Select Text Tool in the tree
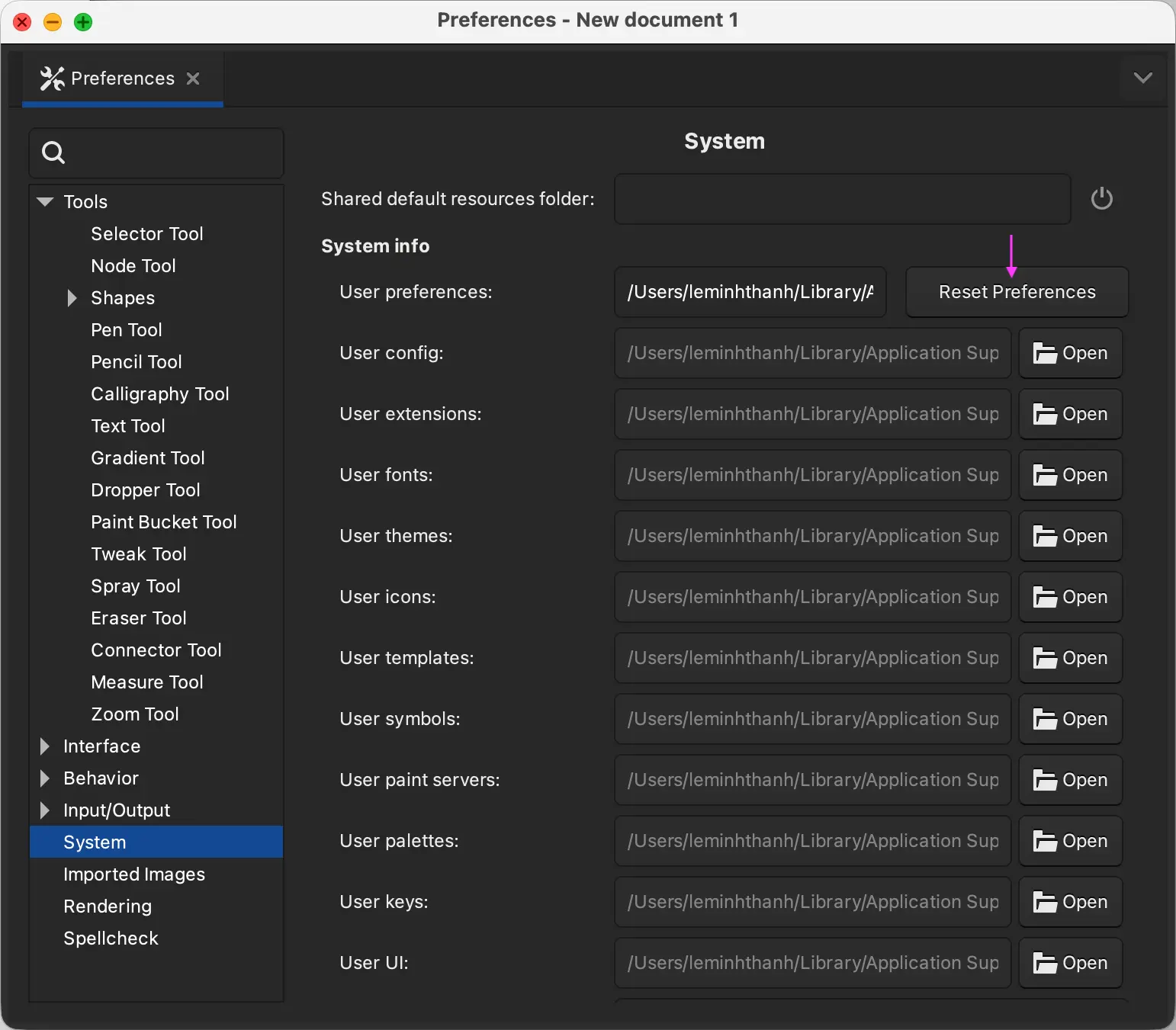 pos(128,426)
